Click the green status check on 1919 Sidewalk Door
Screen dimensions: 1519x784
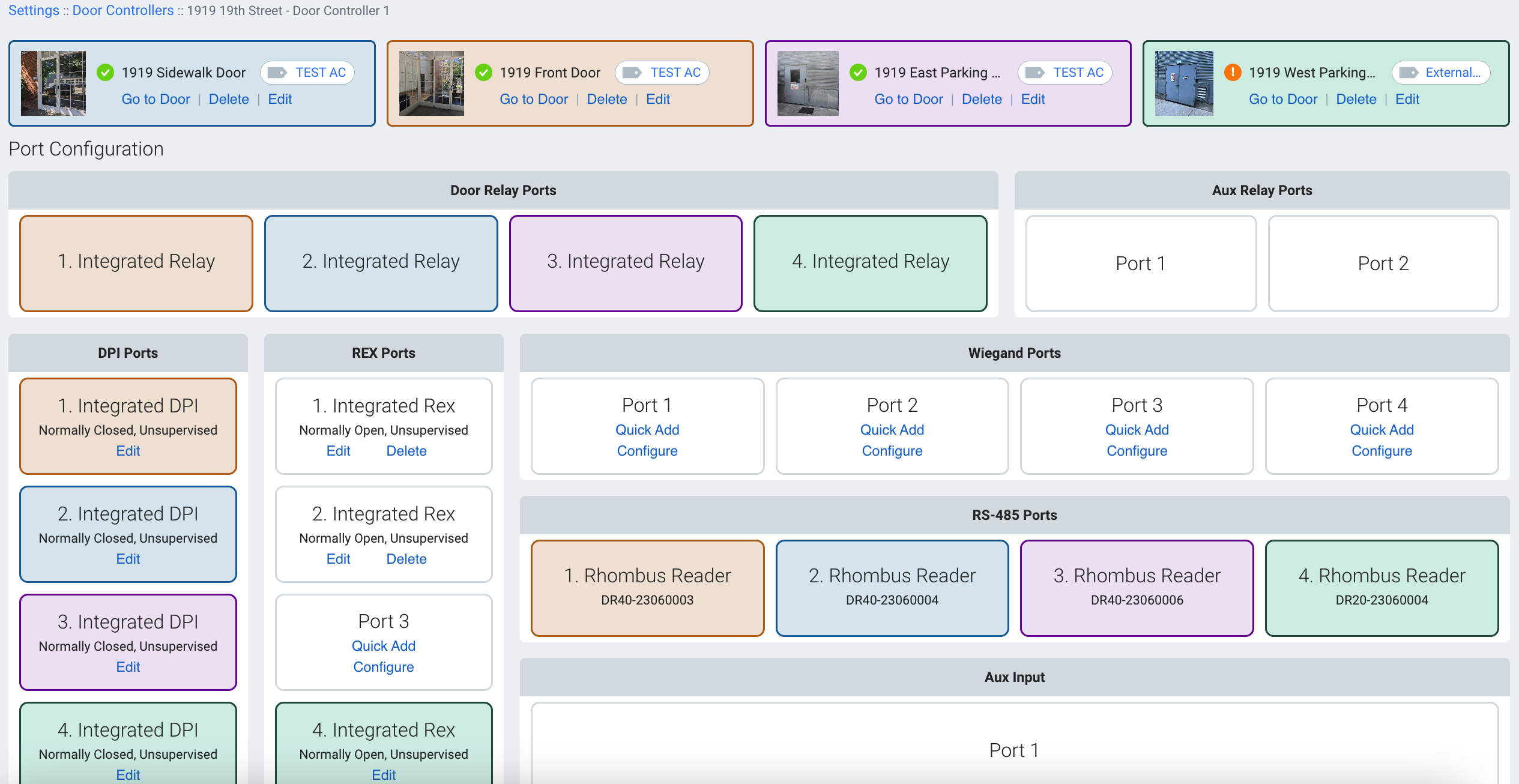coord(106,72)
